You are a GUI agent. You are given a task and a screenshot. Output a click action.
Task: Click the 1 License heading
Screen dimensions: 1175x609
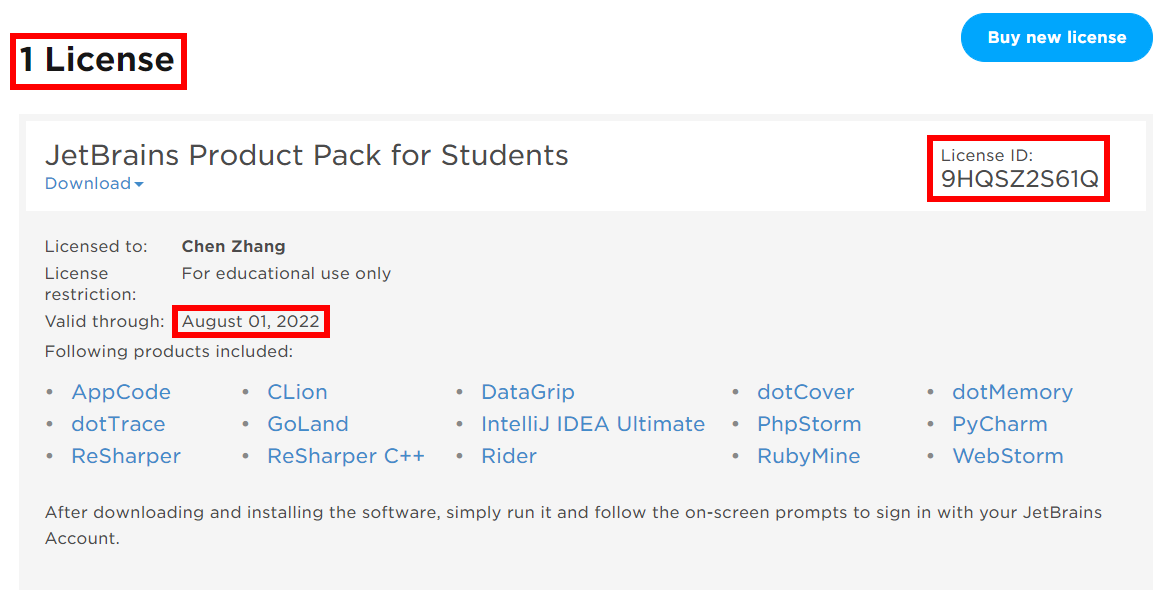point(97,60)
